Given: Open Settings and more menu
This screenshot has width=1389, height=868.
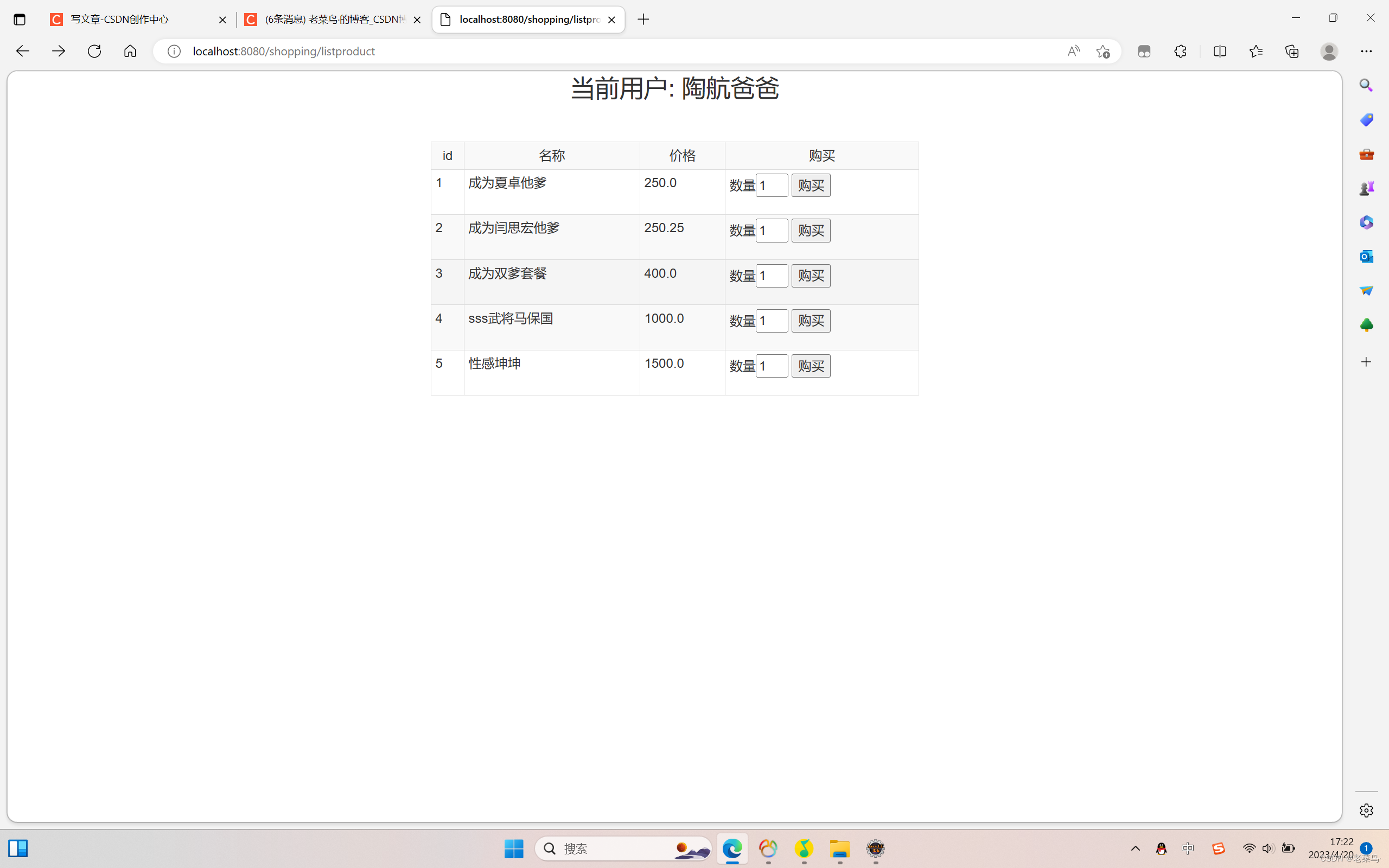Looking at the screenshot, I should point(1366,51).
